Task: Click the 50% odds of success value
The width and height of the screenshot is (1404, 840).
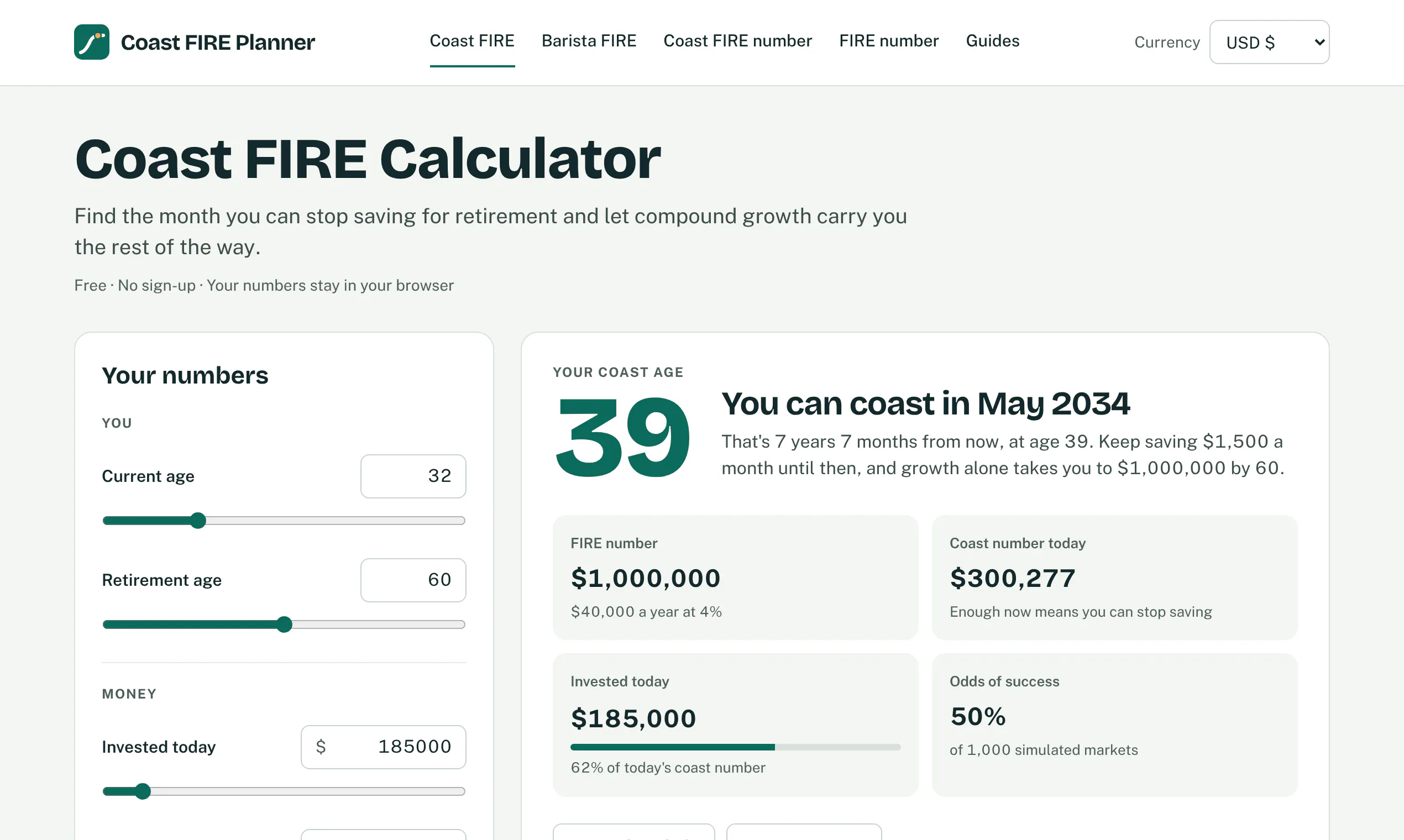Action: click(978, 716)
